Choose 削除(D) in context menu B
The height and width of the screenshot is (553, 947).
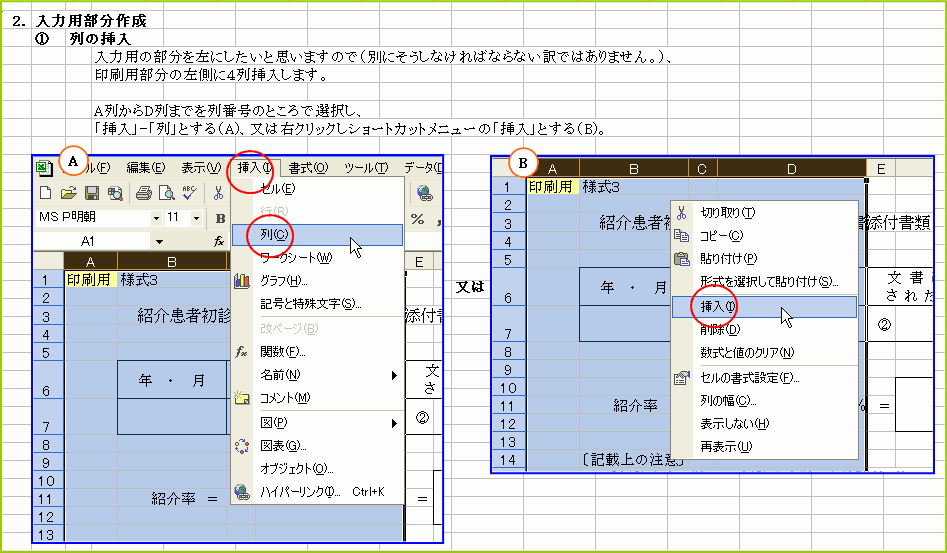pyautogui.click(x=765, y=330)
